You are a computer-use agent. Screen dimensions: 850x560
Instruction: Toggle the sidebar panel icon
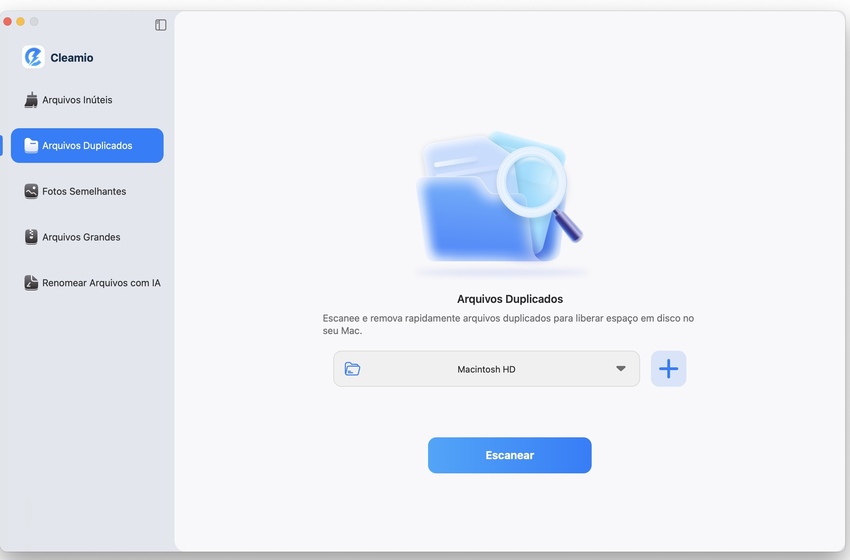(x=160, y=25)
